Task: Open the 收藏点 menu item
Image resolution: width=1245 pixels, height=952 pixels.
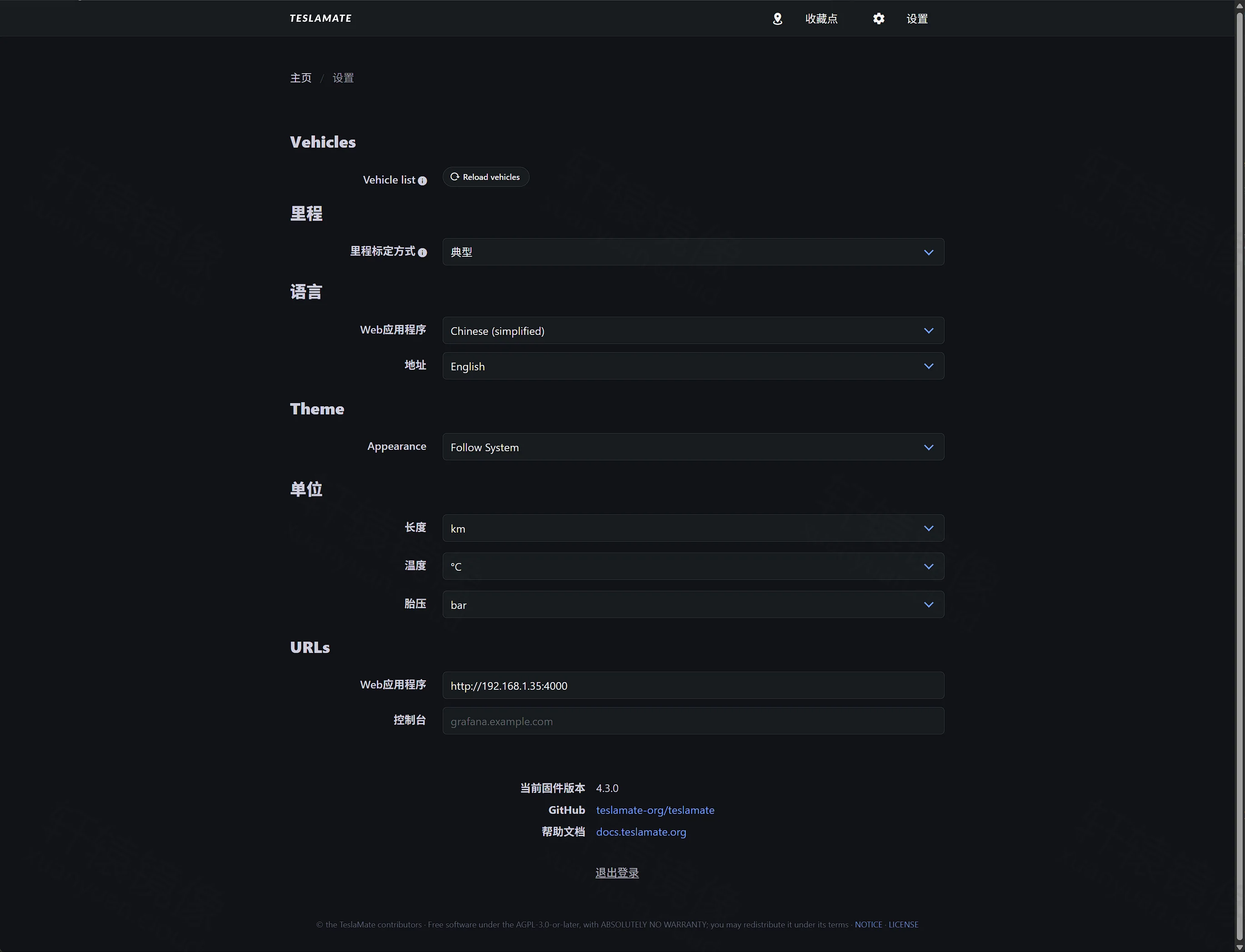Action: pyautogui.click(x=821, y=19)
